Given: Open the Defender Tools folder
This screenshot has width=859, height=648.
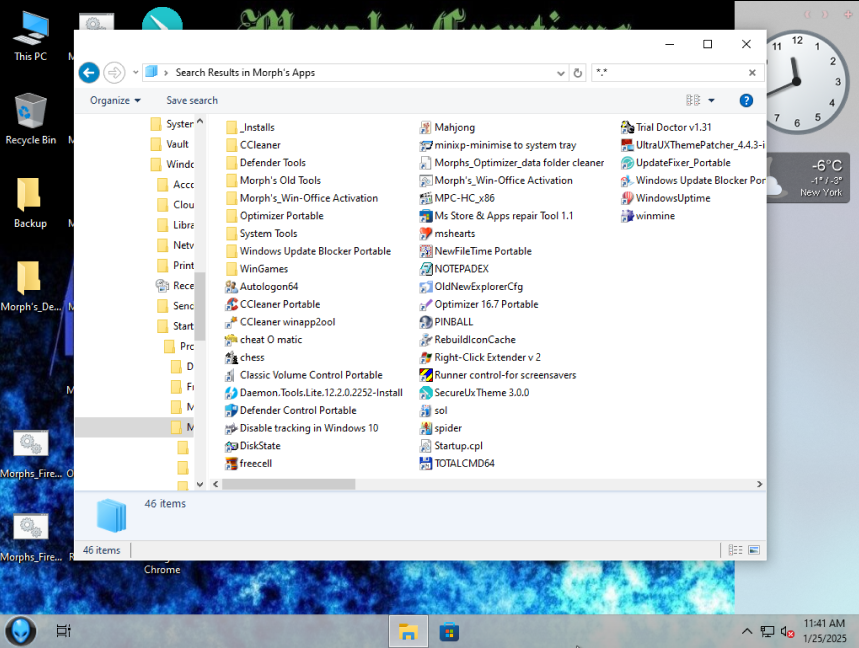Looking at the screenshot, I should coord(266,163).
